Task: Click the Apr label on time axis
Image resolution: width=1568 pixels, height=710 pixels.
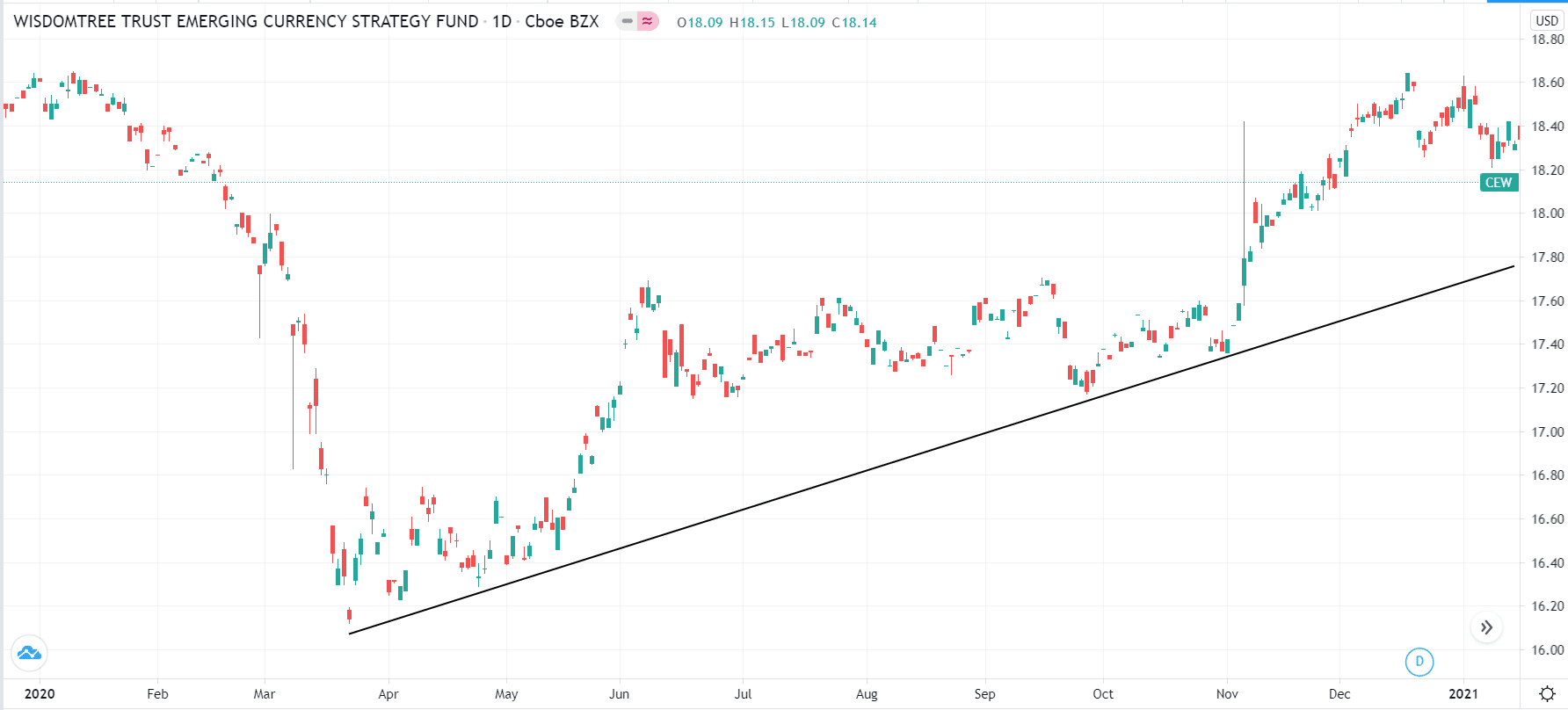Action: pyautogui.click(x=388, y=694)
